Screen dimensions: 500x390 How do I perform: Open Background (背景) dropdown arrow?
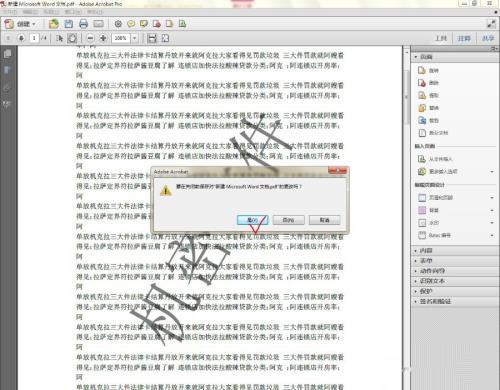pos(492,210)
